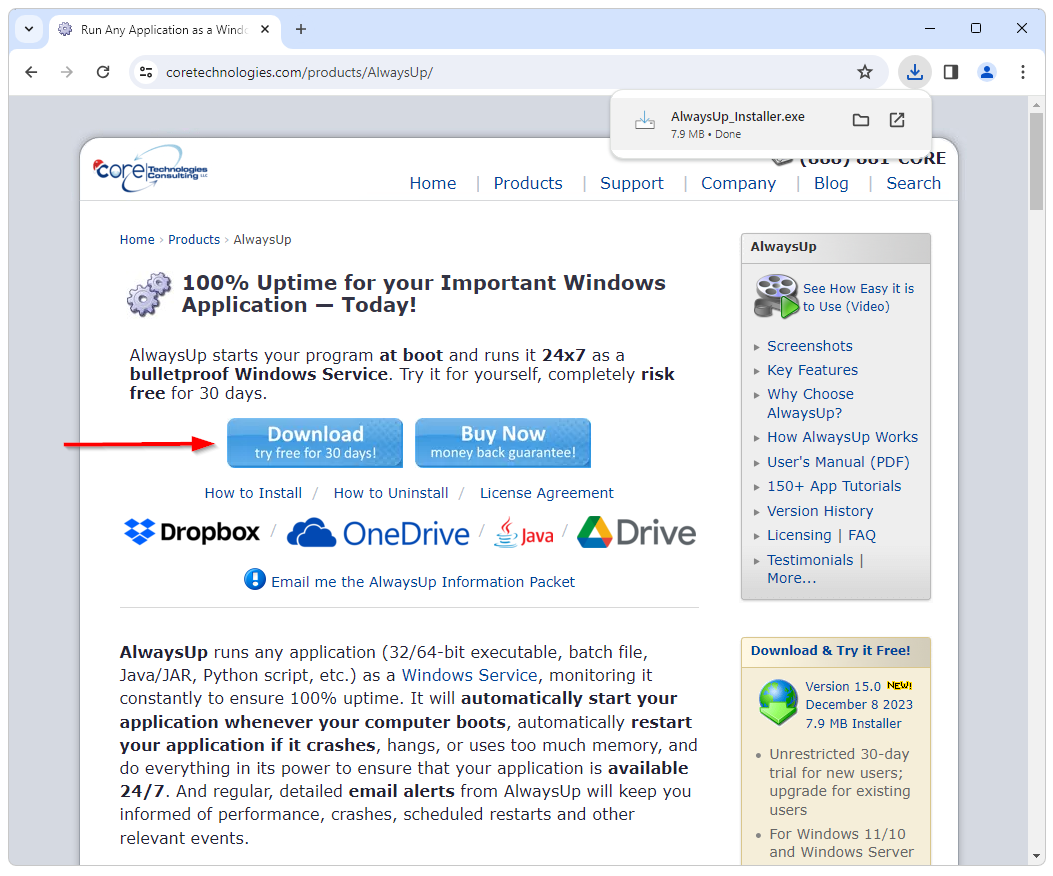Click the scrollbar up arrow
1053x876 pixels.
coord(1036,105)
